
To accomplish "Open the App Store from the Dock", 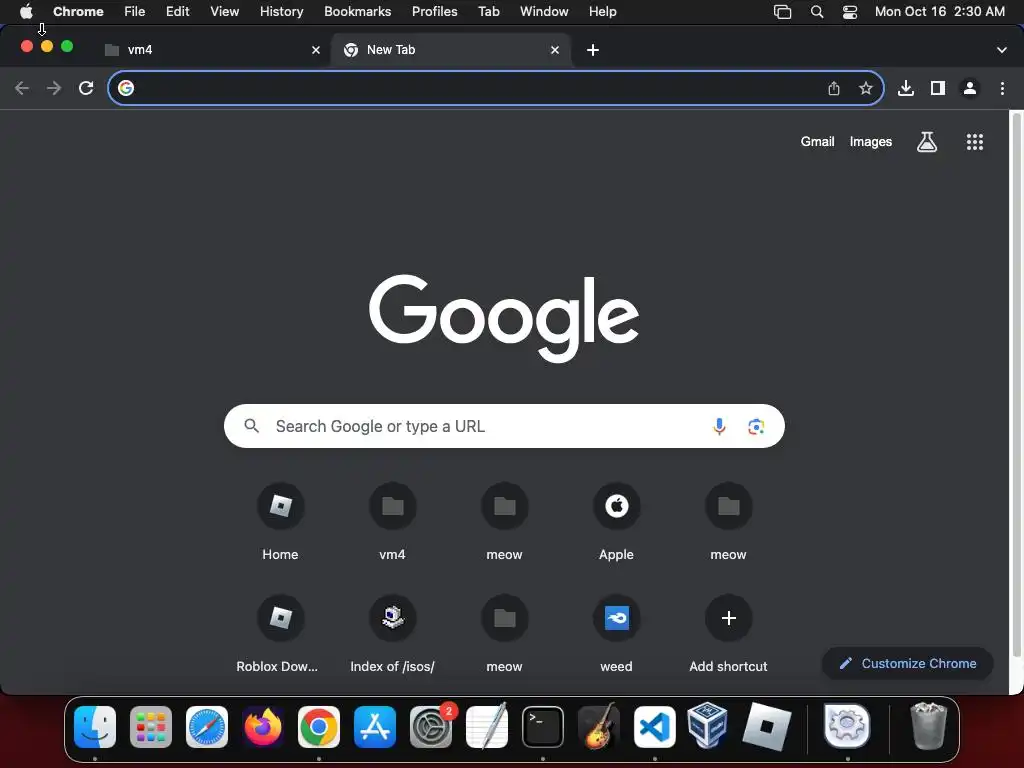I will 375,727.
